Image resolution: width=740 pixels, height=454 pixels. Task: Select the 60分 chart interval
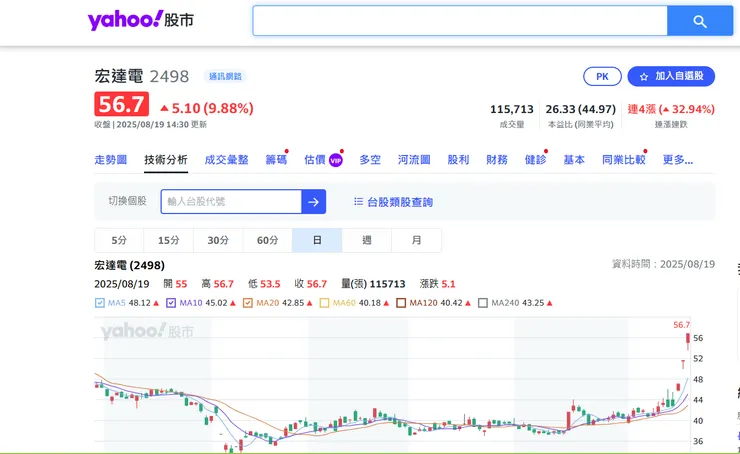(x=268, y=240)
